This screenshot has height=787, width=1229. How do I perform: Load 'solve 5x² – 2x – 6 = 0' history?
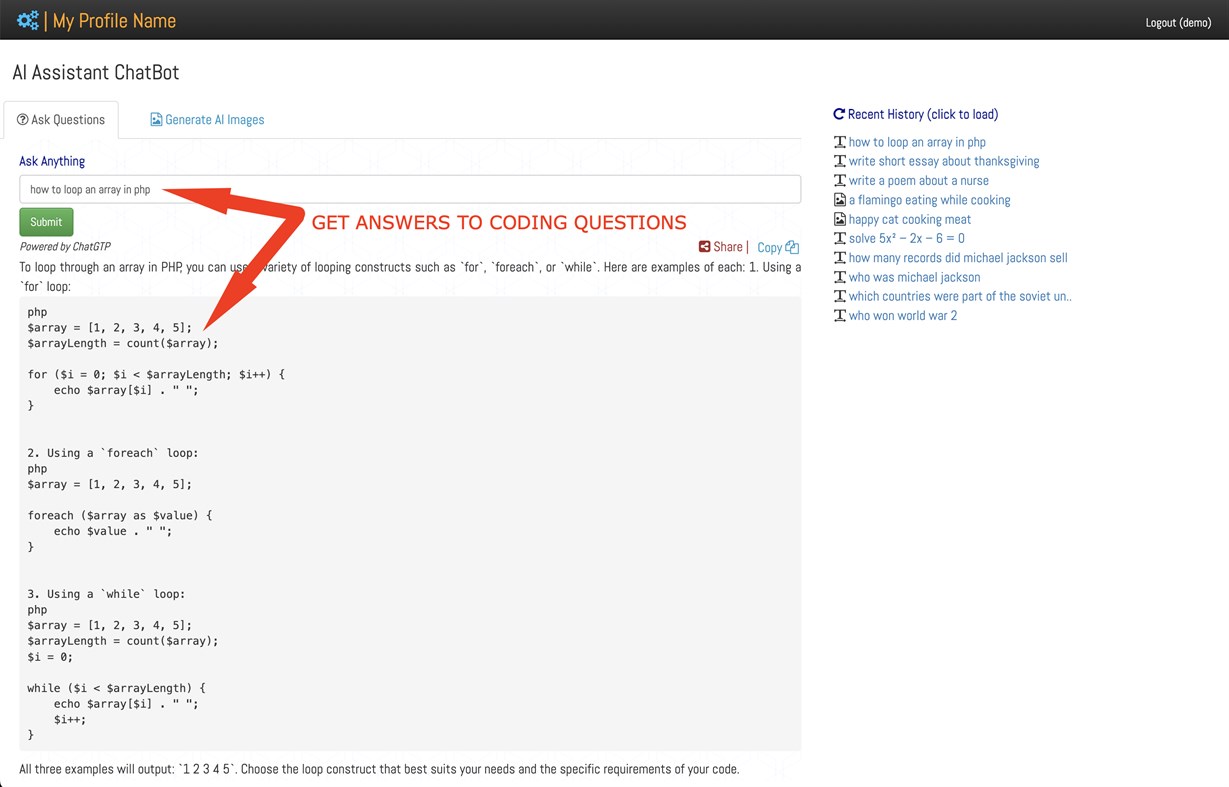(x=907, y=238)
